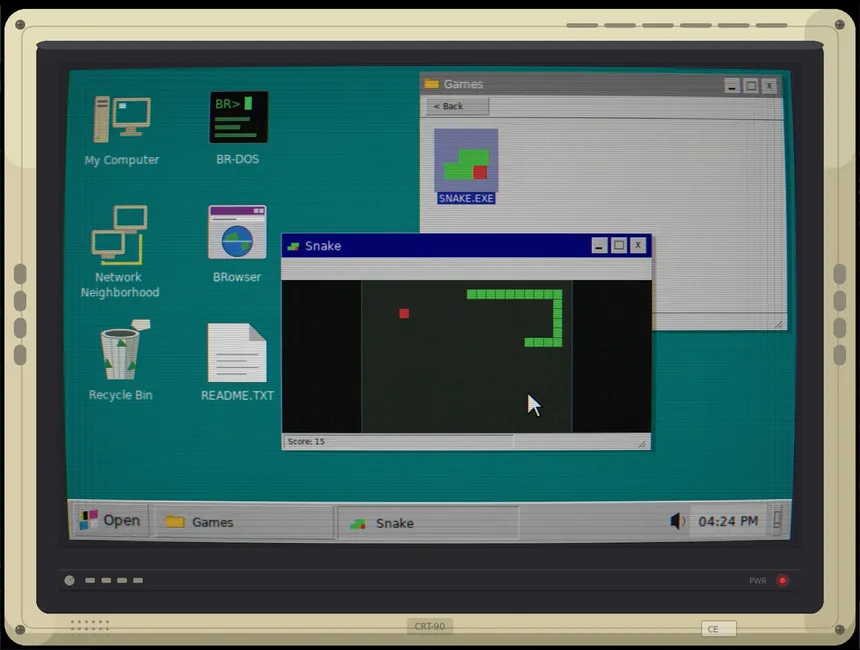The width and height of the screenshot is (860, 650).
Task: Maximize the Snake window
Action: tap(619, 245)
